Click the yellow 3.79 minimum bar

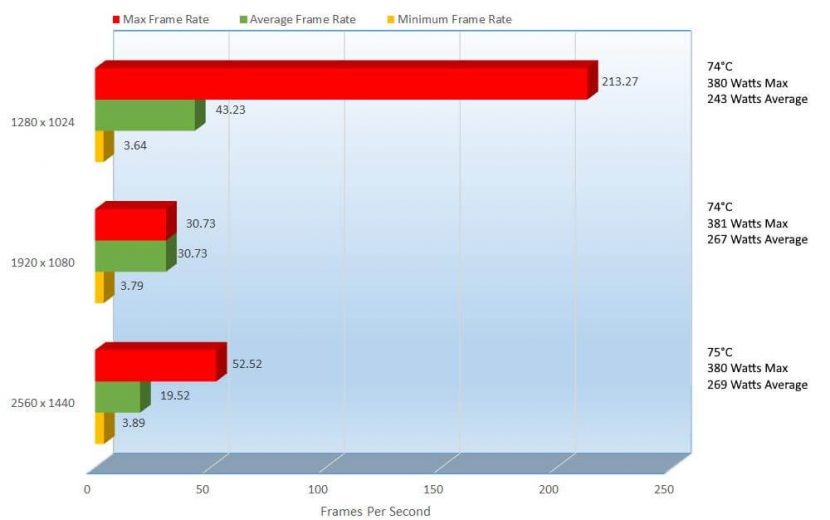pyautogui.click(x=104, y=287)
